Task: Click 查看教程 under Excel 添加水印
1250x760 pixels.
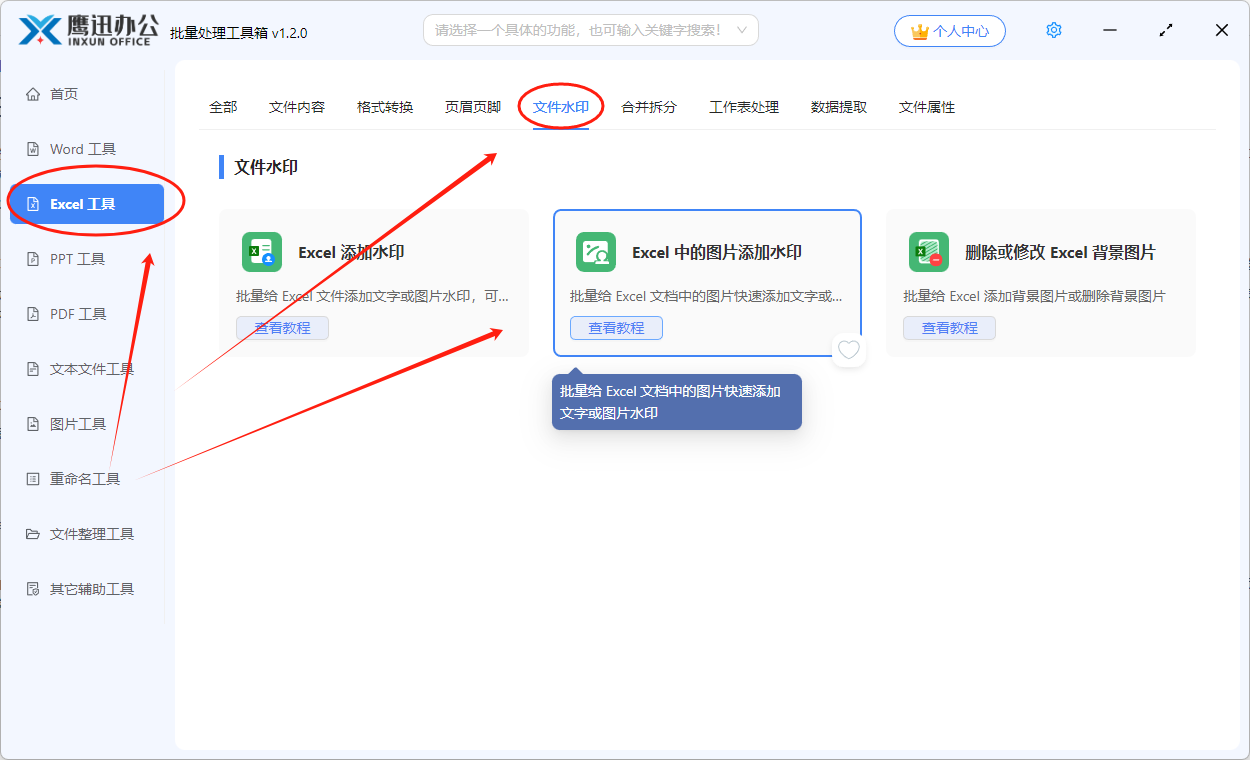Action: click(282, 328)
